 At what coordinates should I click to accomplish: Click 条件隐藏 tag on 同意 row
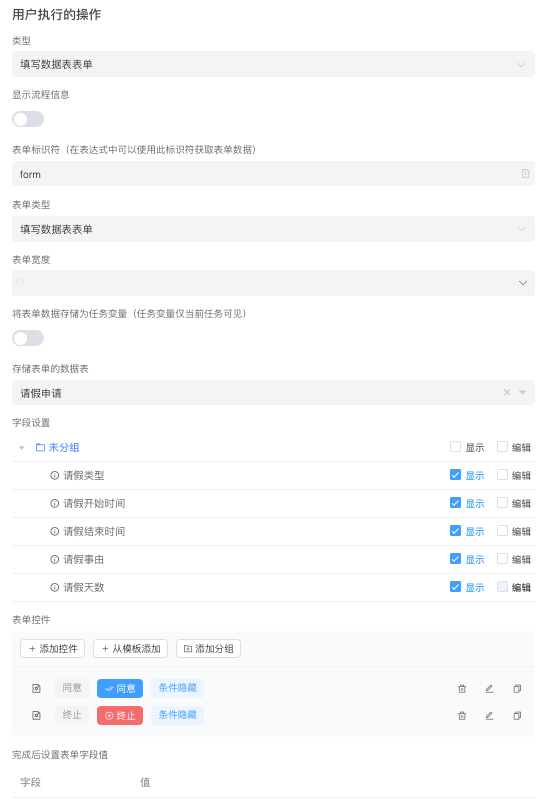[177, 688]
